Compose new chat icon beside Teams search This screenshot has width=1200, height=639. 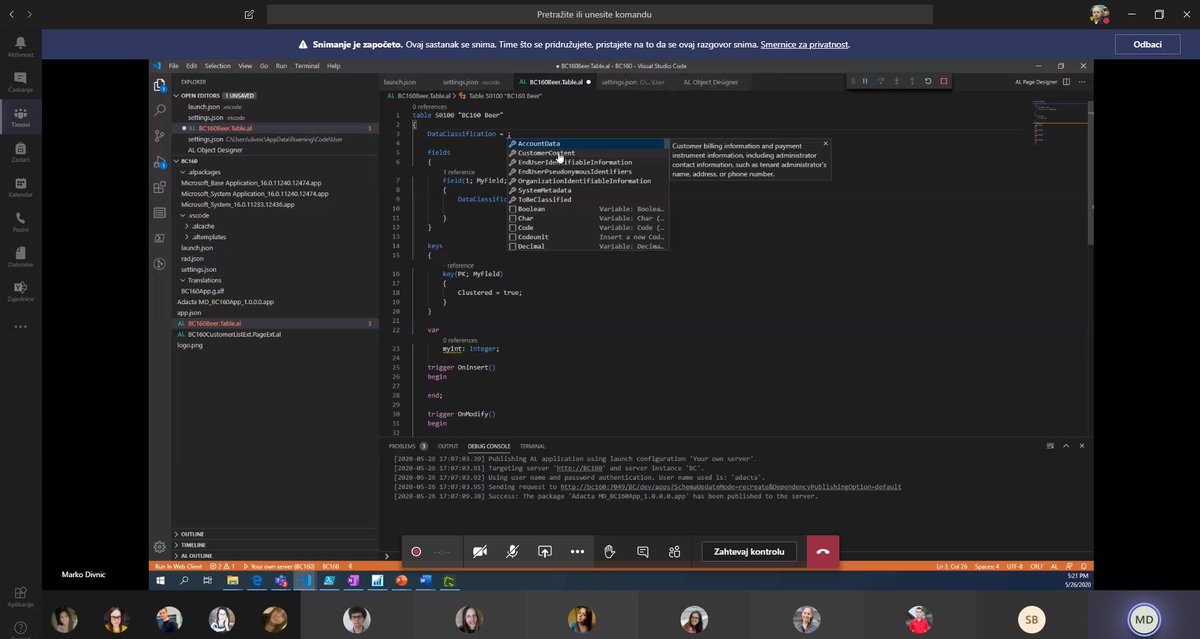(248, 15)
